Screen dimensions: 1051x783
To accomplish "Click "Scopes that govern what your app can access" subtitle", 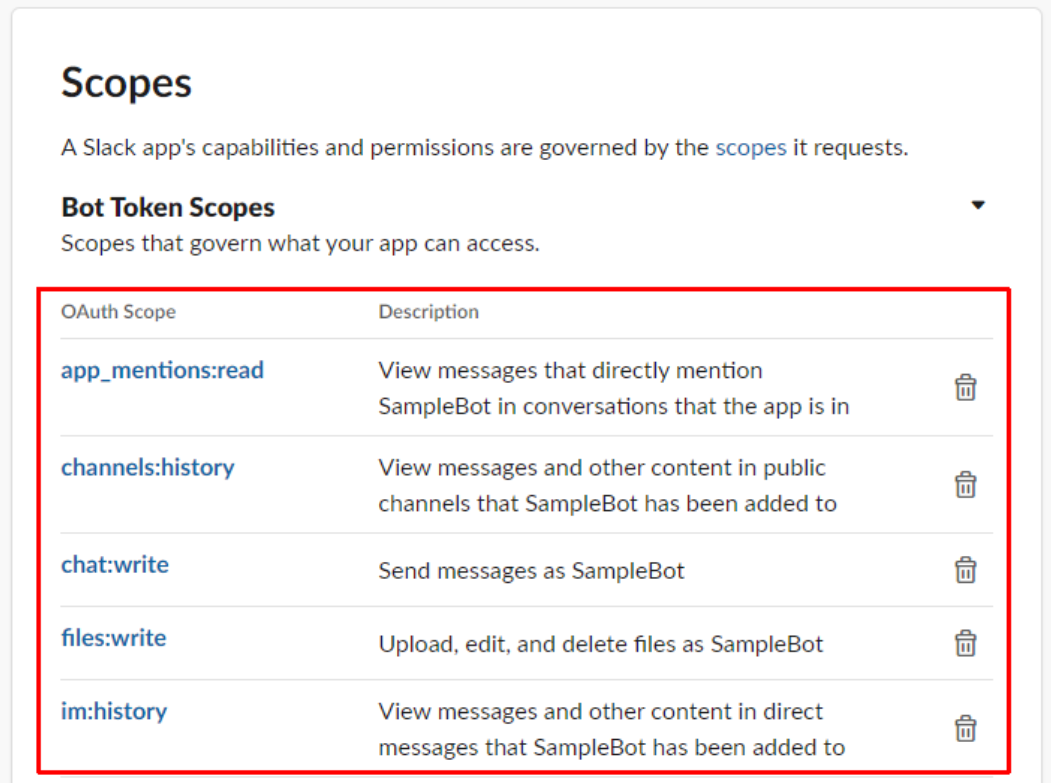I will click(x=300, y=243).
